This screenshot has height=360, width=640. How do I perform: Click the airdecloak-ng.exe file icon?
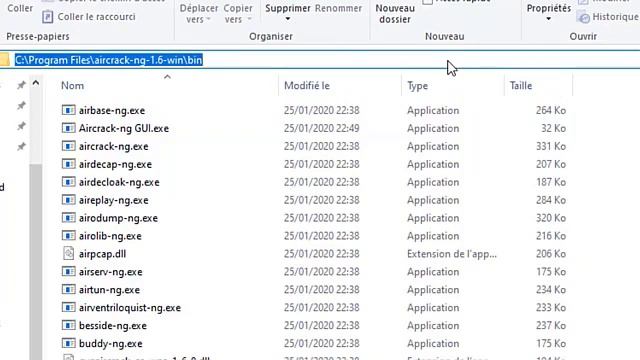[69, 182]
